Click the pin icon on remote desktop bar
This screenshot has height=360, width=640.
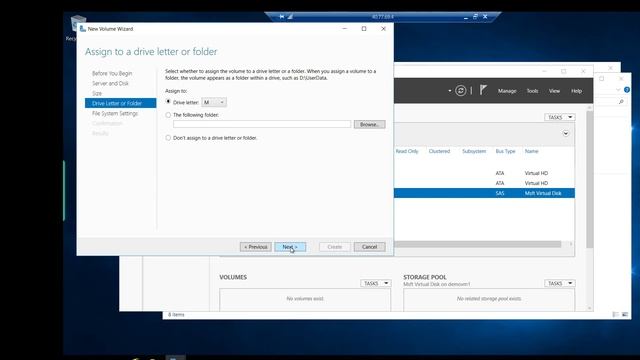pyautogui.click(x=282, y=17)
